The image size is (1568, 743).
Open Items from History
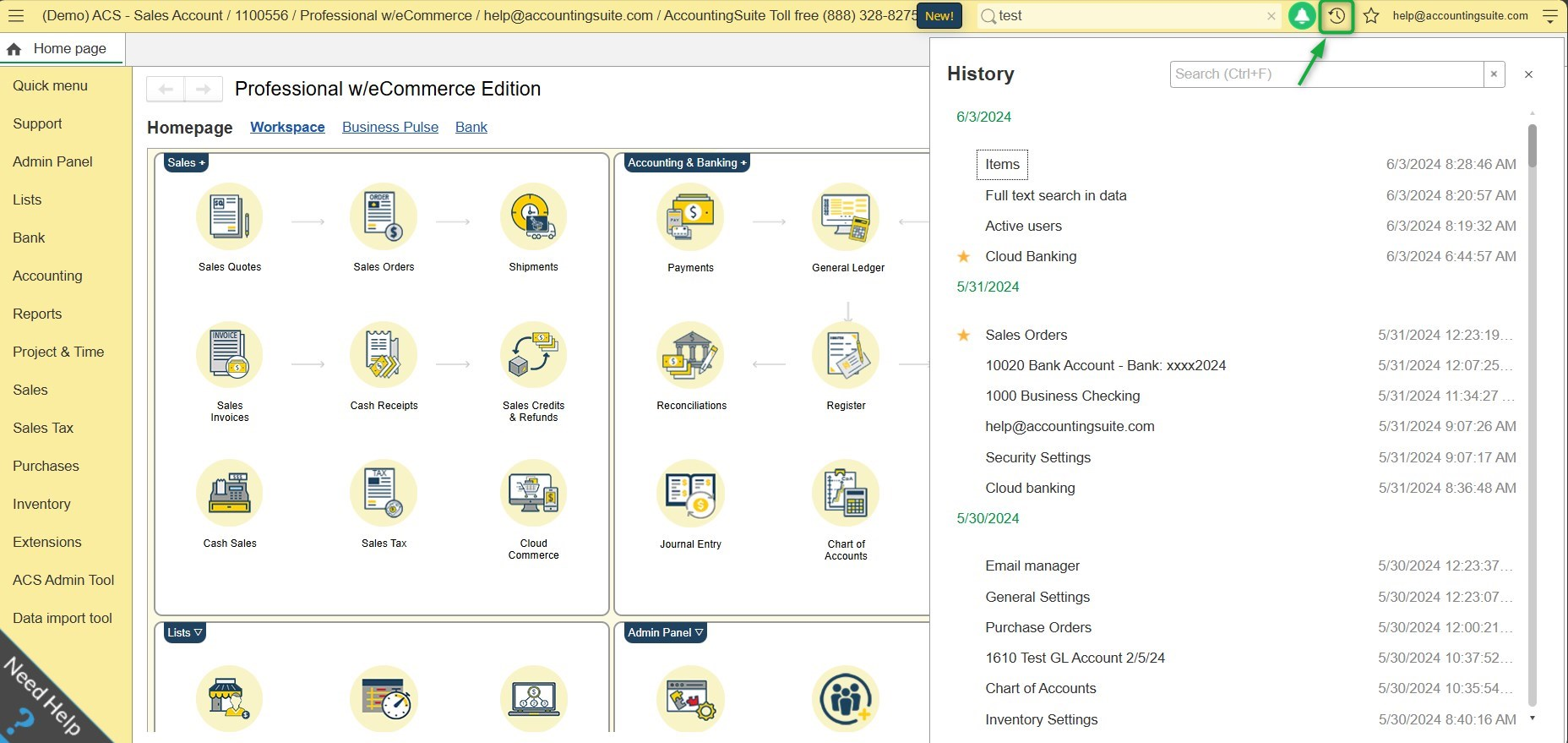pyautogui.click(x=1002, y=164)
